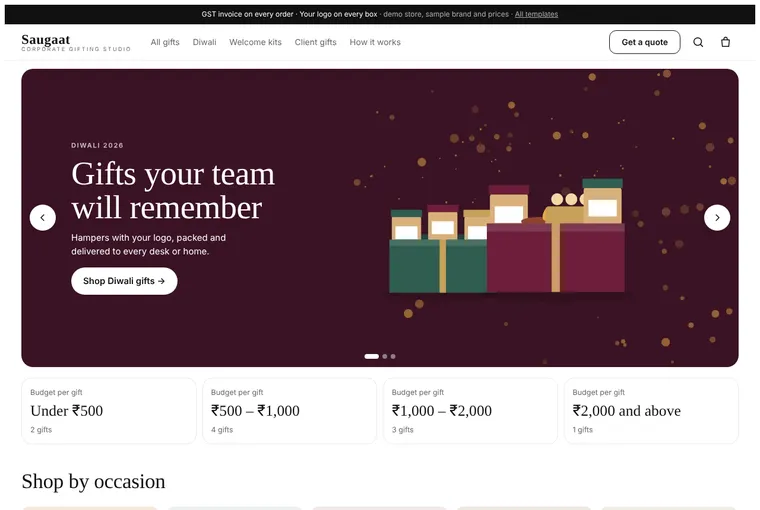Open the How it works menu item
The width and height of the screenshot is (760, 510).
point(375,42)
